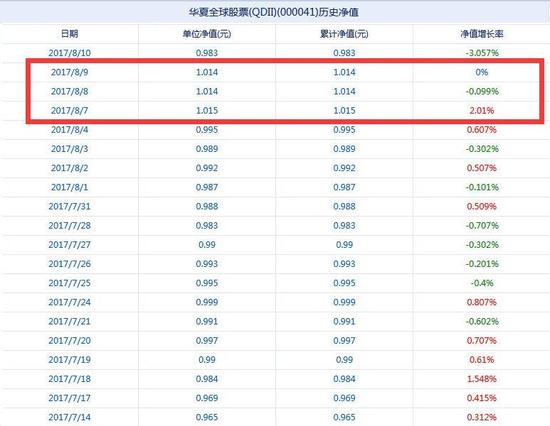Select the 2017/7/20 date cell
This screenshot has width=550, height=426.
click(x=69, y=341)
